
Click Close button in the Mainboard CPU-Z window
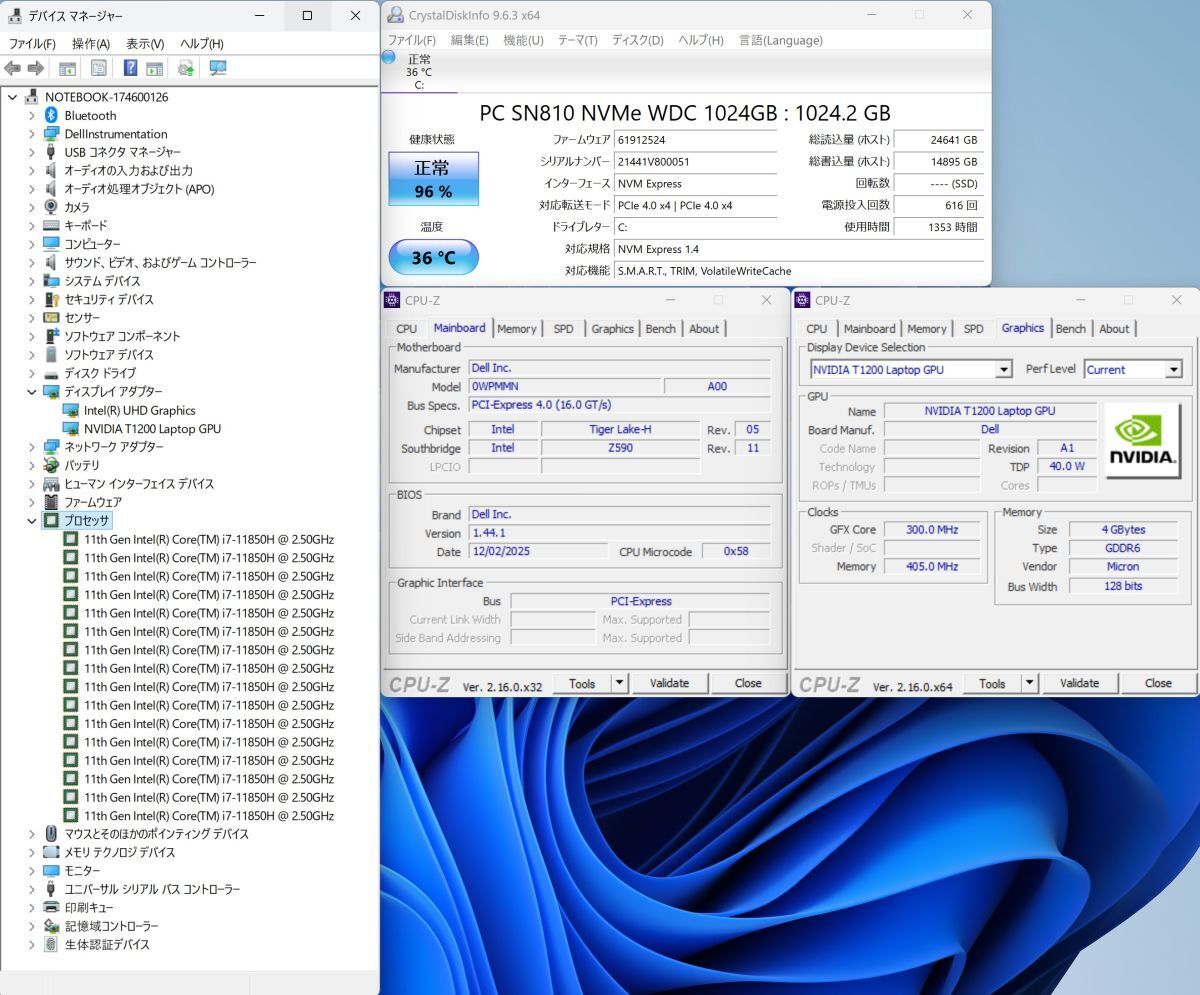[748, 683]
